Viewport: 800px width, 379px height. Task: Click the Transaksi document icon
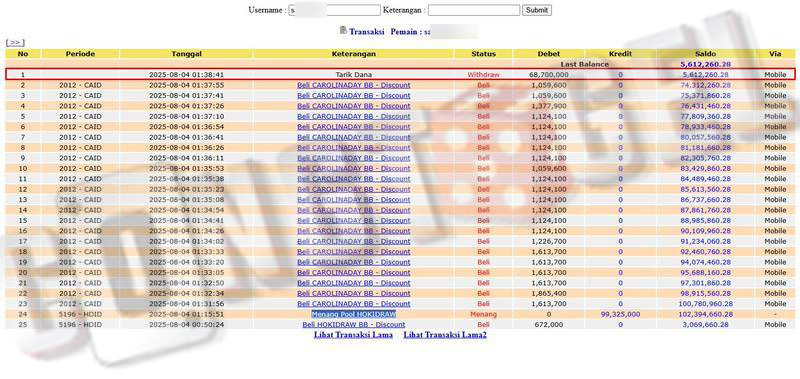pos(343,31)
